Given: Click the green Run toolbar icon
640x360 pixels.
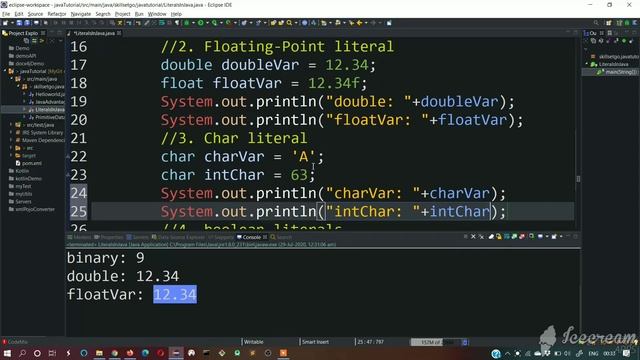Looking at the screenshot, I should tap(200, 23).
